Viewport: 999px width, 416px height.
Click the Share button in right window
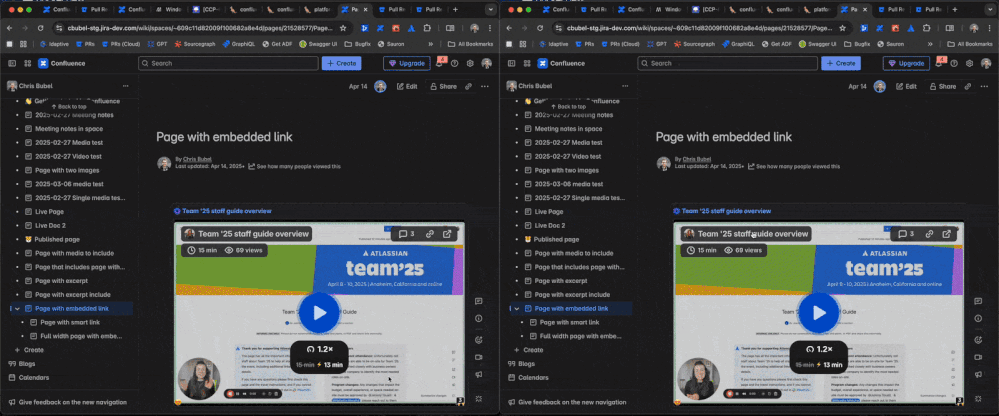(x=942, y=86)
